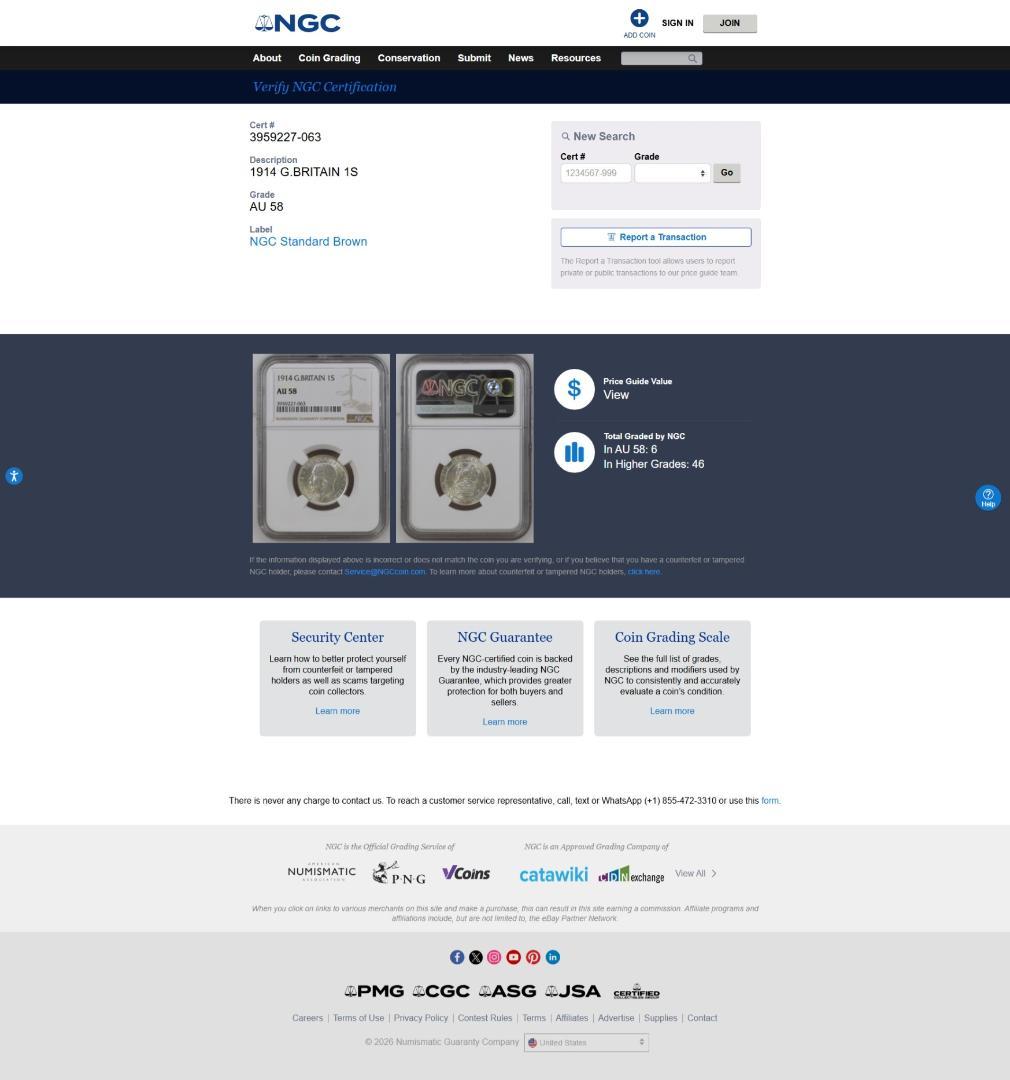Screen dimensions: 1010x1080
Task: Click the cert number 3959227-063 text
Action: pos(285,137)
